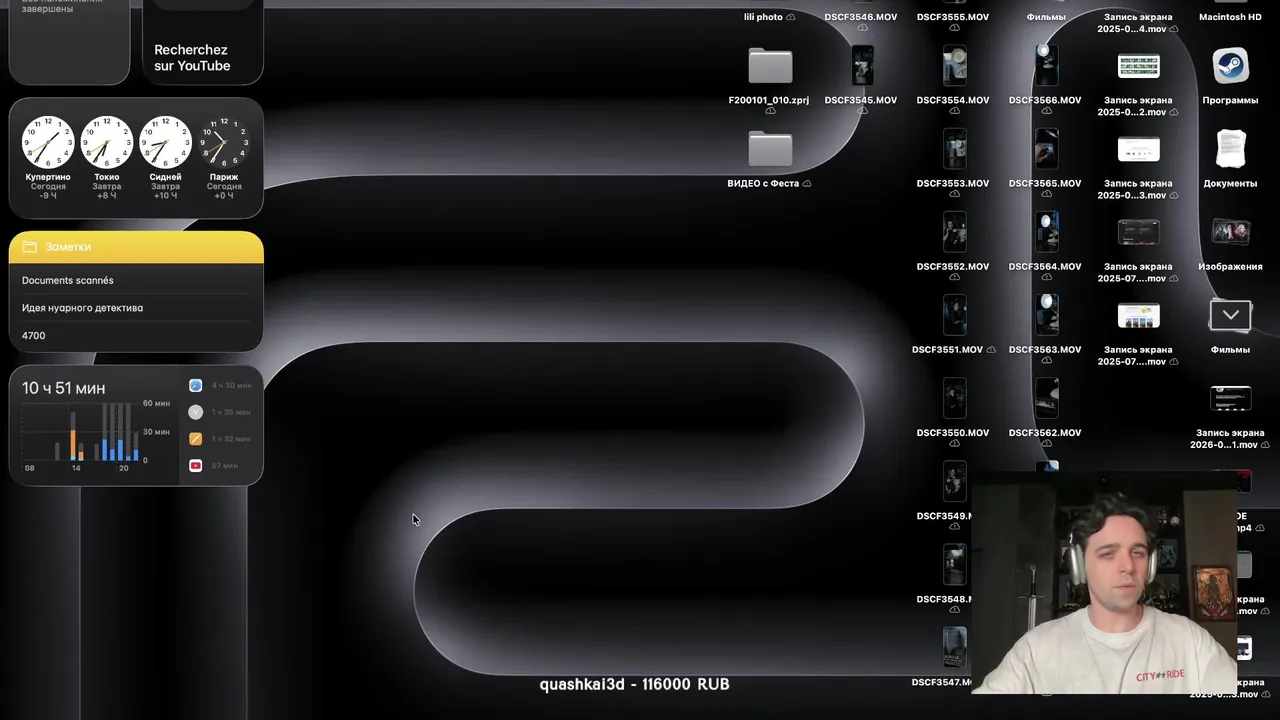
Task: Select the DSCF3553.MOV video file
Action: [x=954, y=150]
